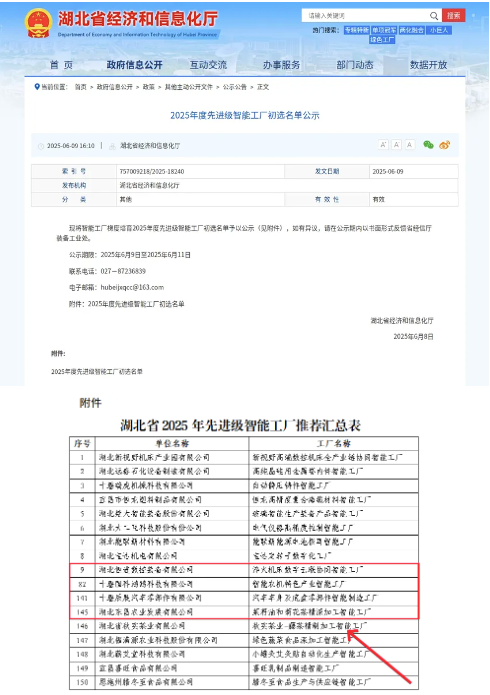
Task: Click the source icon before the publisher name
Action: (113, 146)
